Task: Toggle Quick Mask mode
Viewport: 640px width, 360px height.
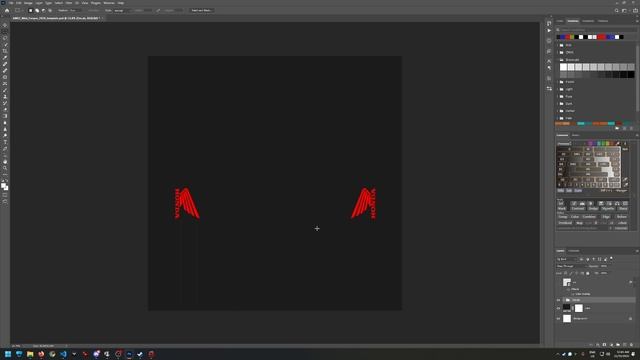Action: coord(5,195)
